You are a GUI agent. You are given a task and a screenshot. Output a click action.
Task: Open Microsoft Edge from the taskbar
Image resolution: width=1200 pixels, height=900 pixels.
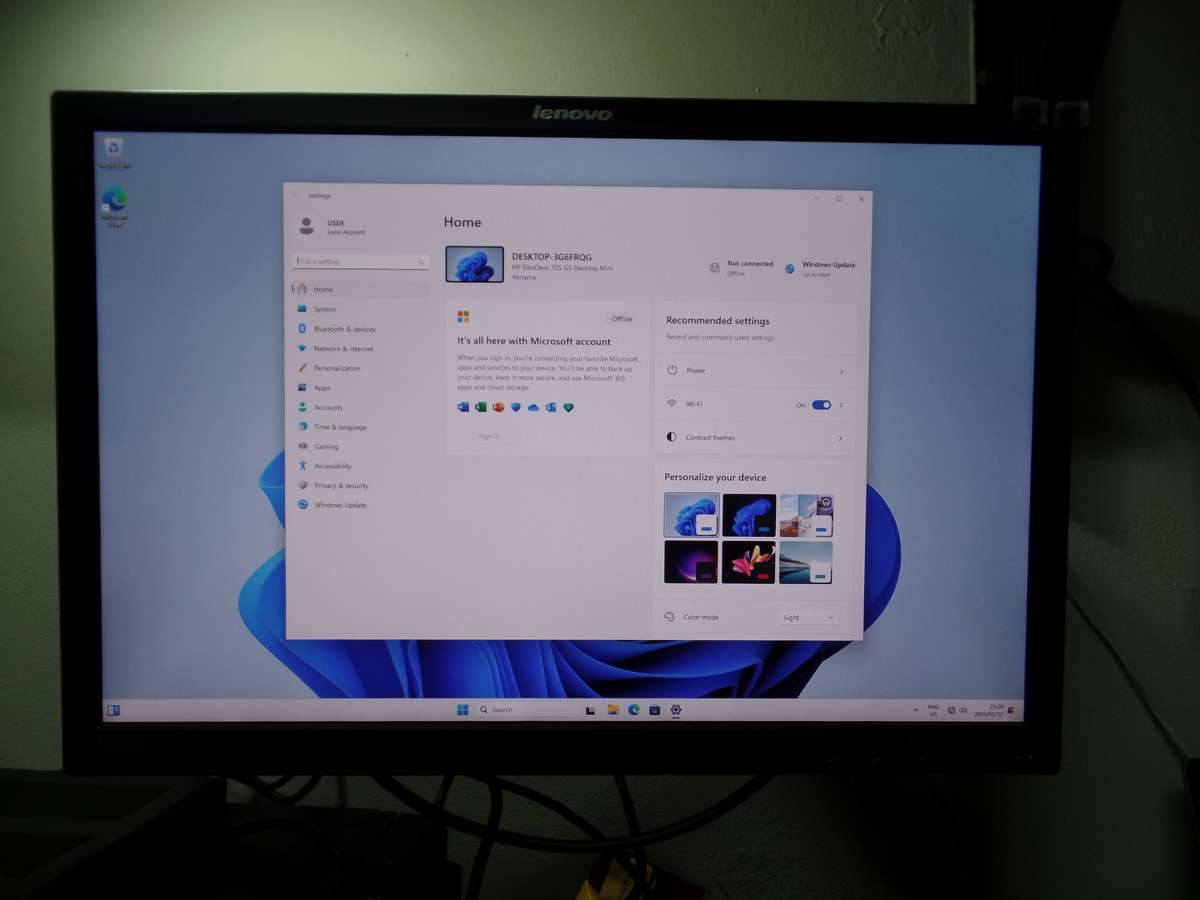click(633, 710)
